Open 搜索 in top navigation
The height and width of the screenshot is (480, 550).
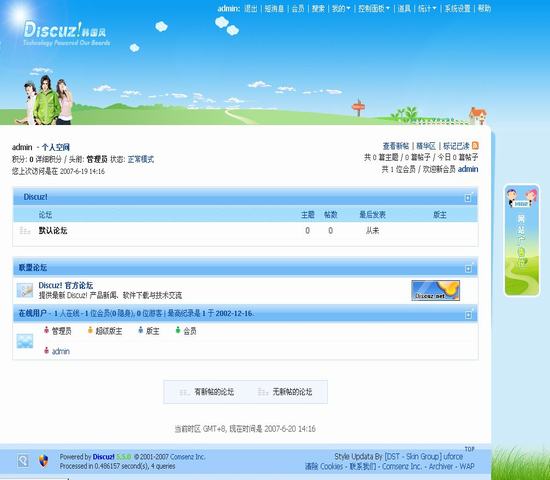pos(318,8)
